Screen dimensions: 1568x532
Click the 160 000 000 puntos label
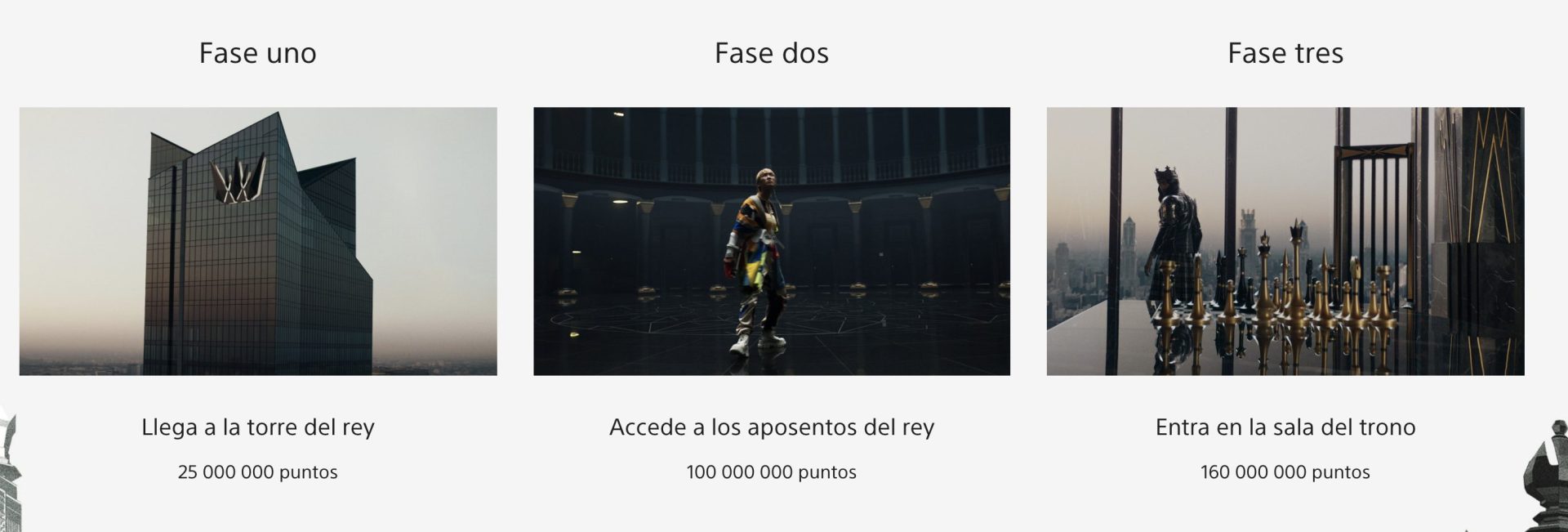click(x=1285, y=472)
